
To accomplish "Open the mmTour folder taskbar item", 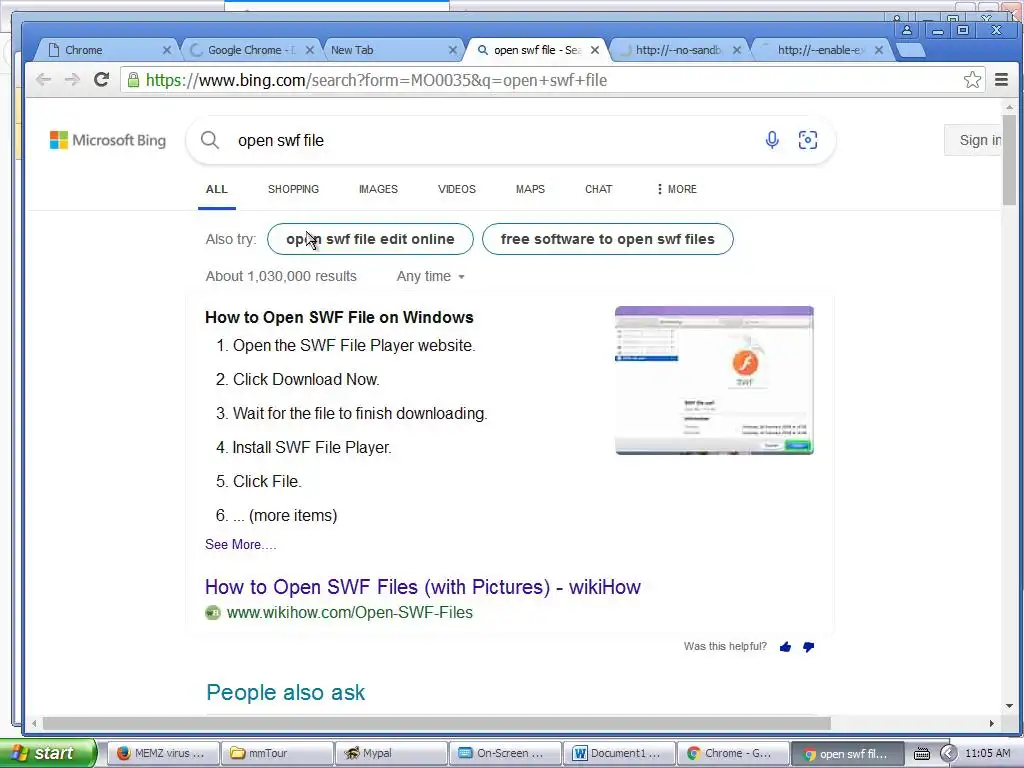I will pyautogui.click(x=277, y=753).
